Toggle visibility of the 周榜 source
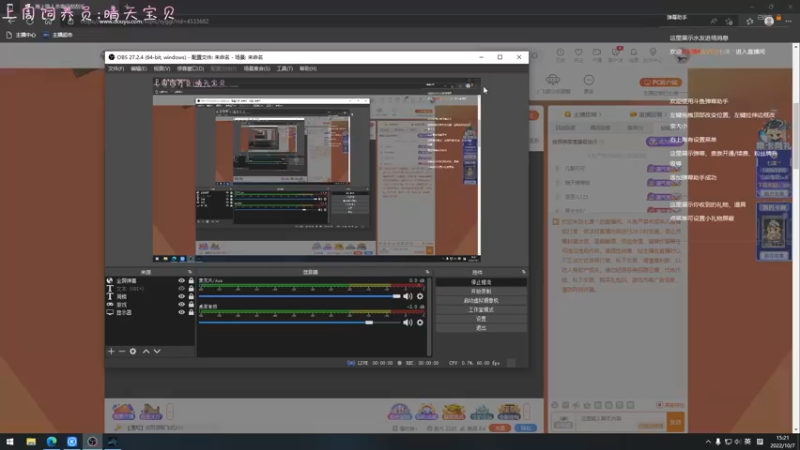This screenshot has height=450, width=800. [x=181, y=296]
